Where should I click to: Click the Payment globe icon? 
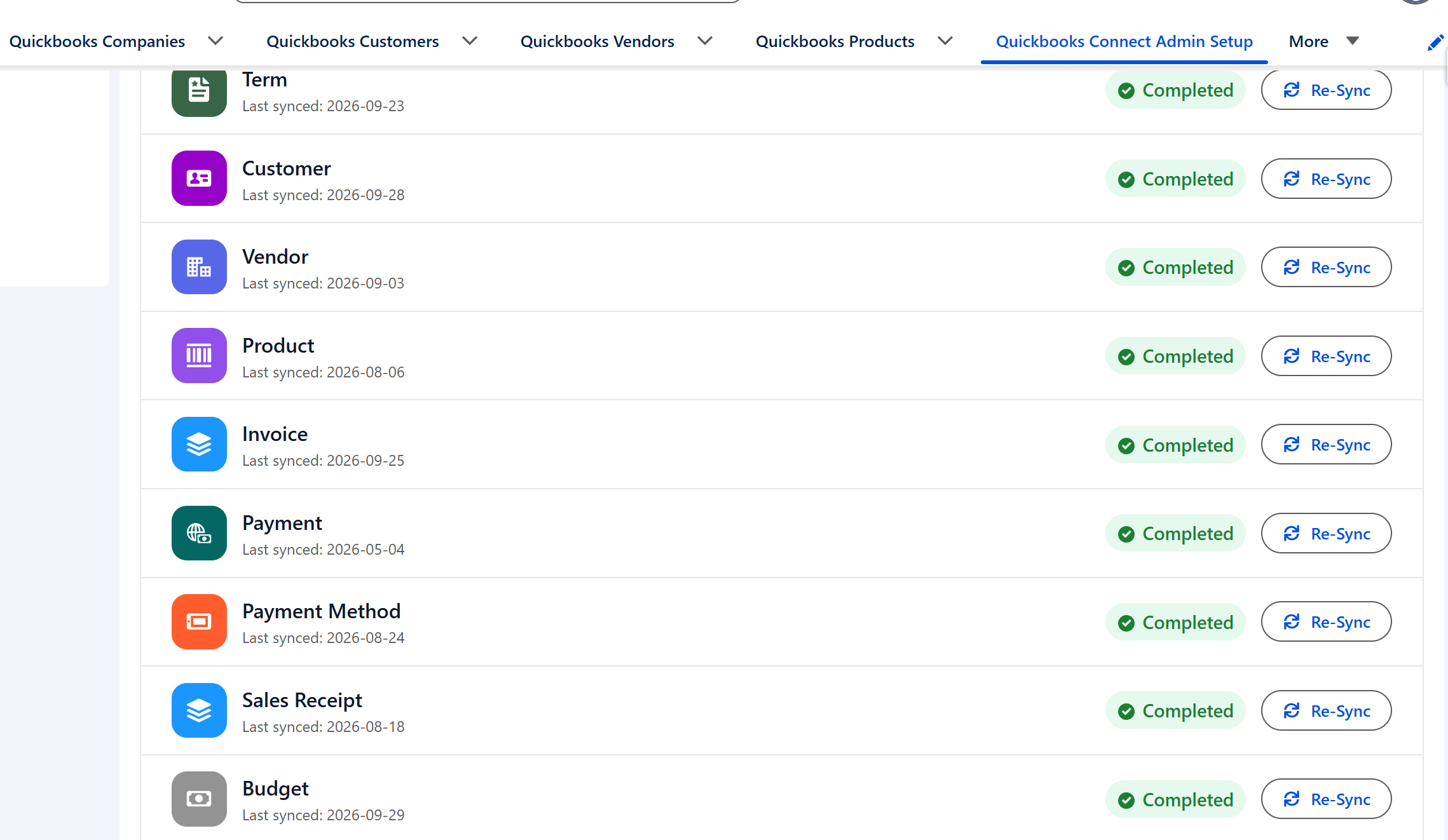click(199, 533)
